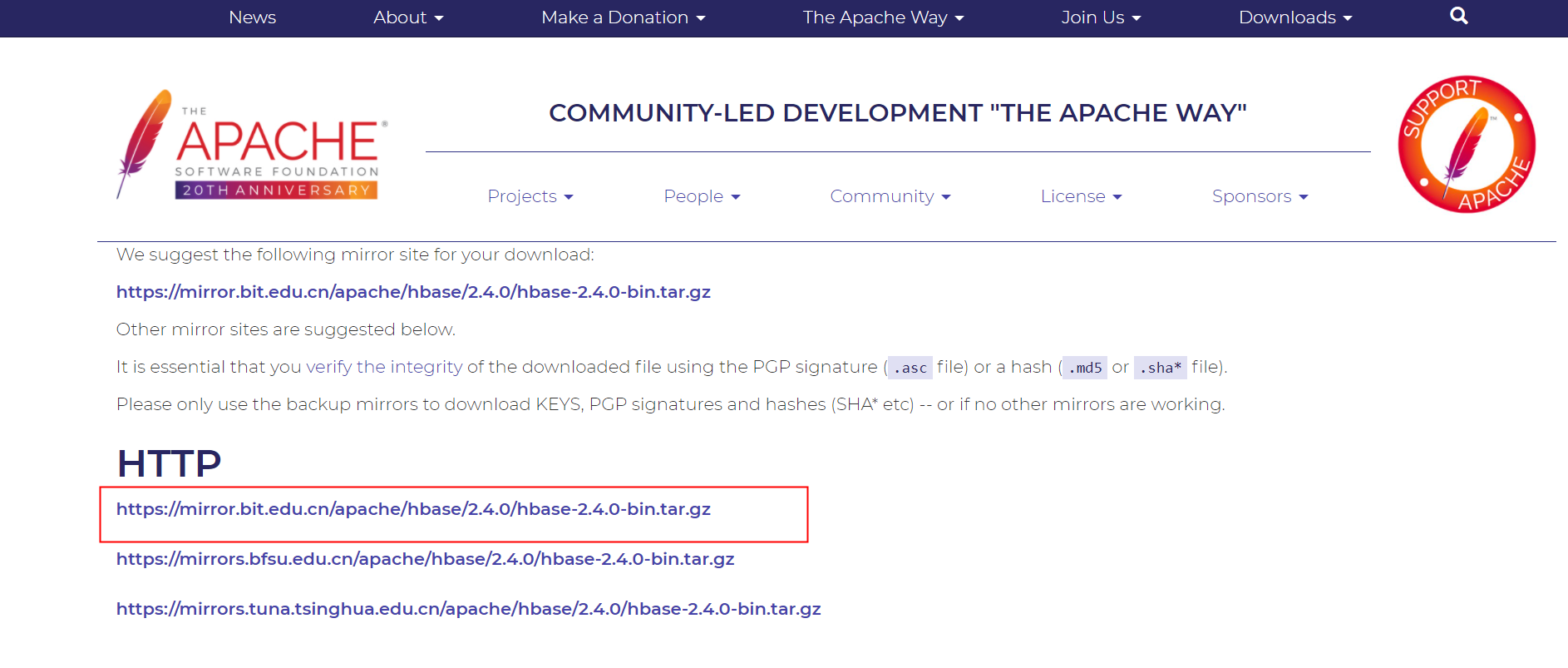Click the 'Please only use the backup mirrors' sentence

click(670, 404)
